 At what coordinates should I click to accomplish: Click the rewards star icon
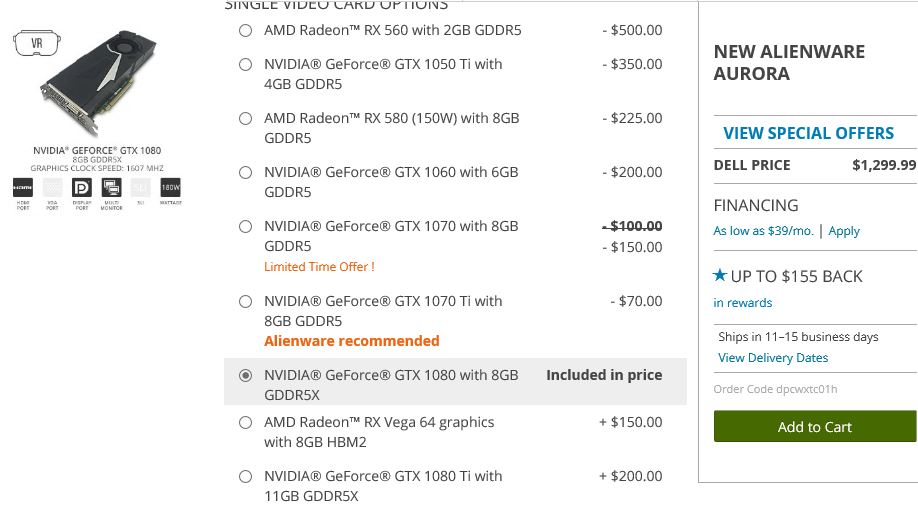pyautogui.click(x=720, y=275)
